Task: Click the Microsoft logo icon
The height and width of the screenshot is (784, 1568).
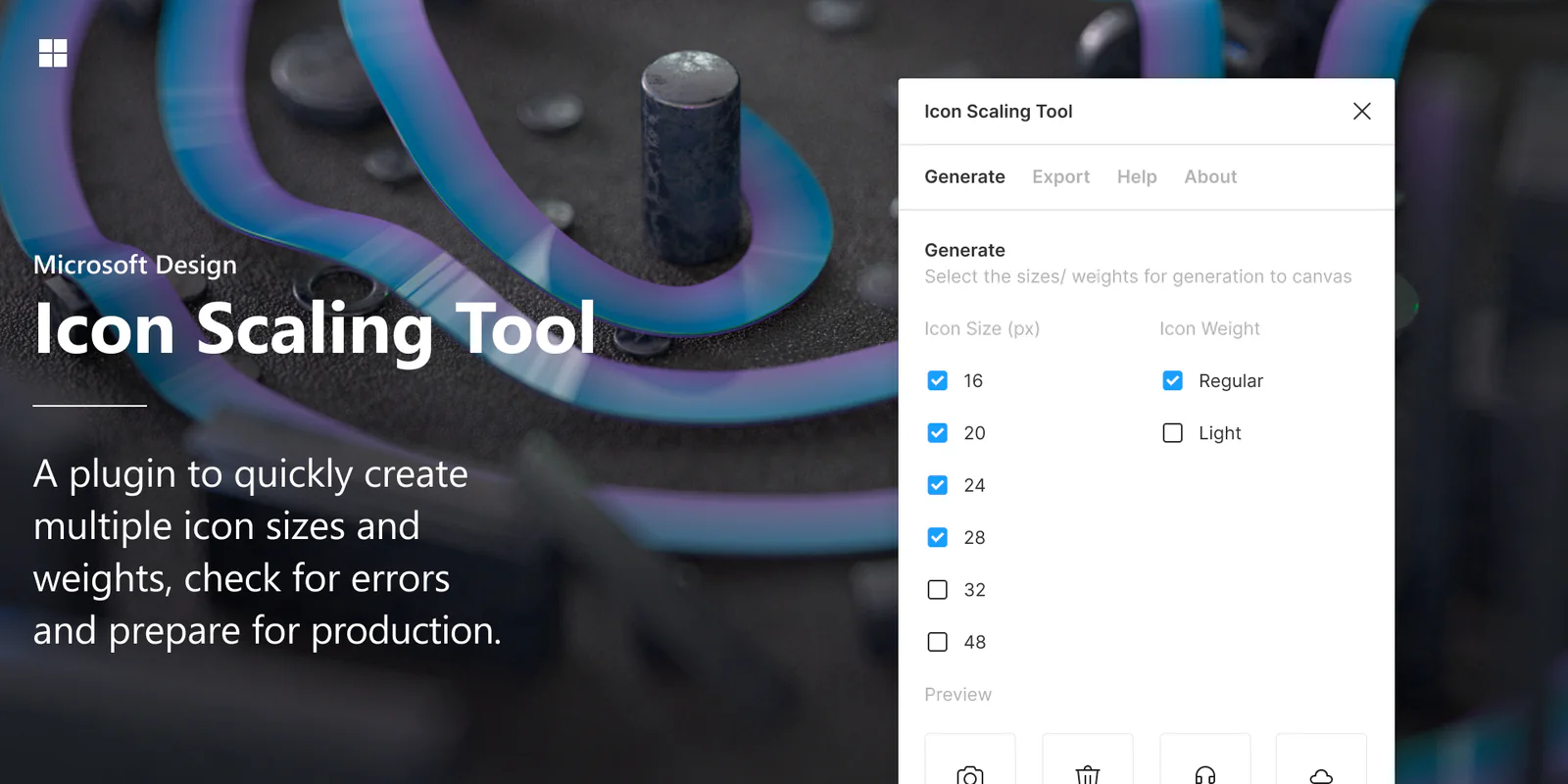Action: click(53, 53)
